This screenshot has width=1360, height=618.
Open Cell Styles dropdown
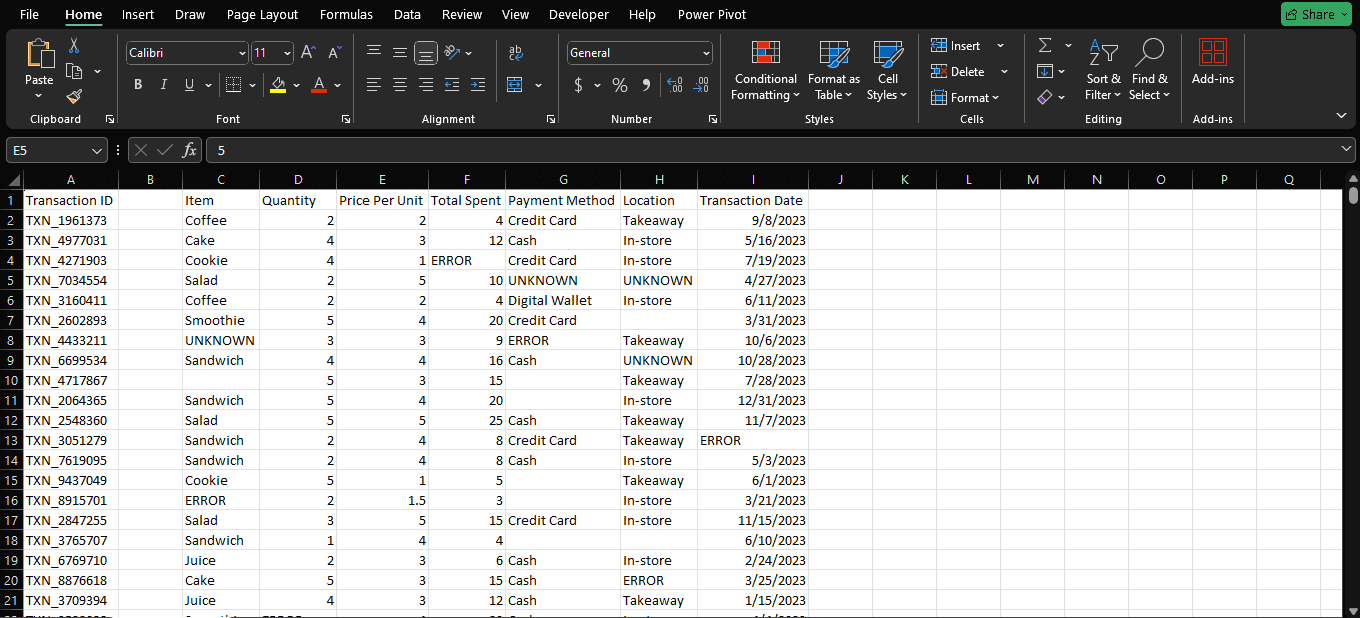click(888, 70)
